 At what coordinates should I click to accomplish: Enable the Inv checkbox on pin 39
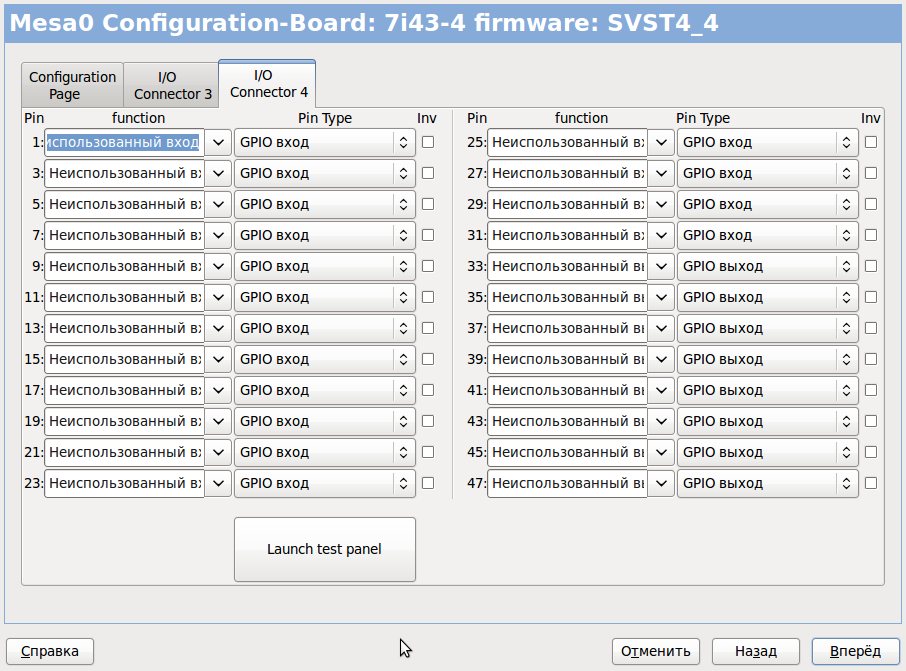[871, 359]
